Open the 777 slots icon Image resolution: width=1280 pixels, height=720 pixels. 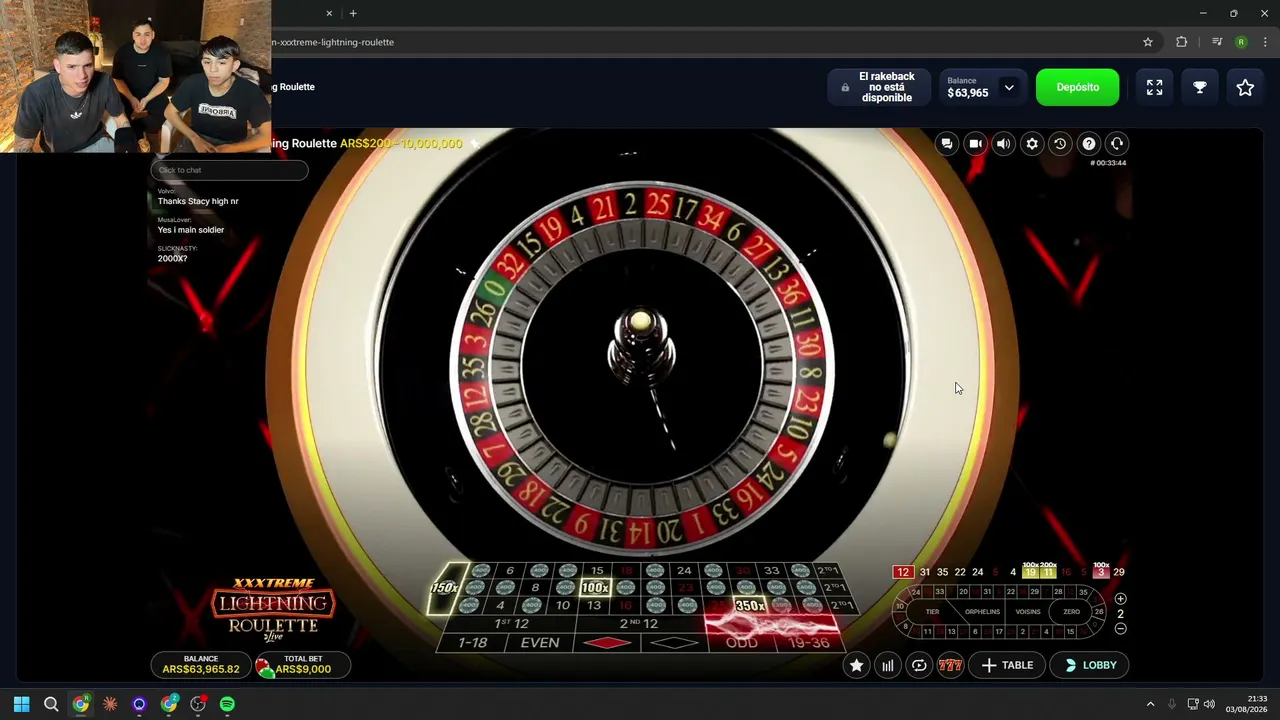click(950, 665)
